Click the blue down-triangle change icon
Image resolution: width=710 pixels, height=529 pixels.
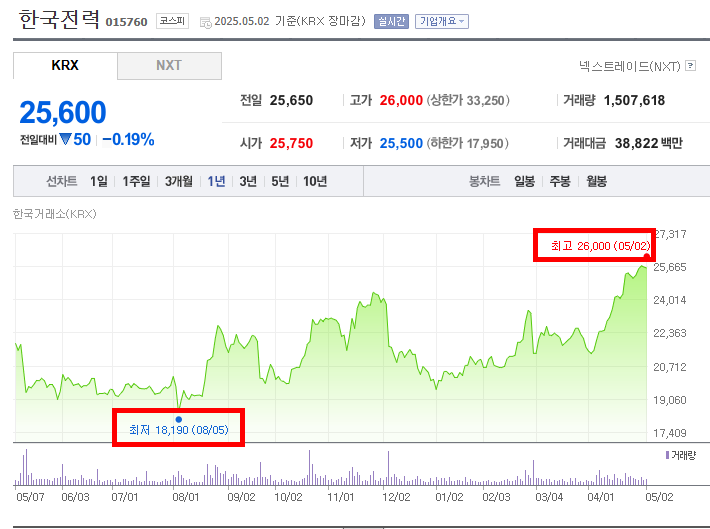[x=65, y=139]
